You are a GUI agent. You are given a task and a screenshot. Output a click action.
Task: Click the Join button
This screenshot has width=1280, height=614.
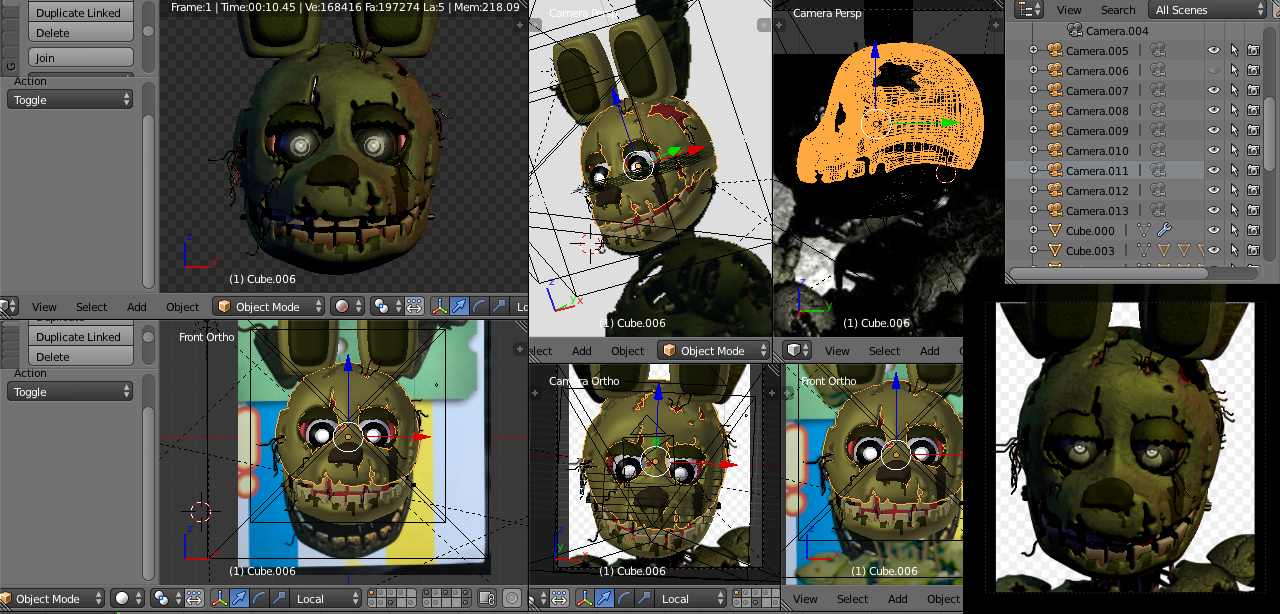point(81,58)
